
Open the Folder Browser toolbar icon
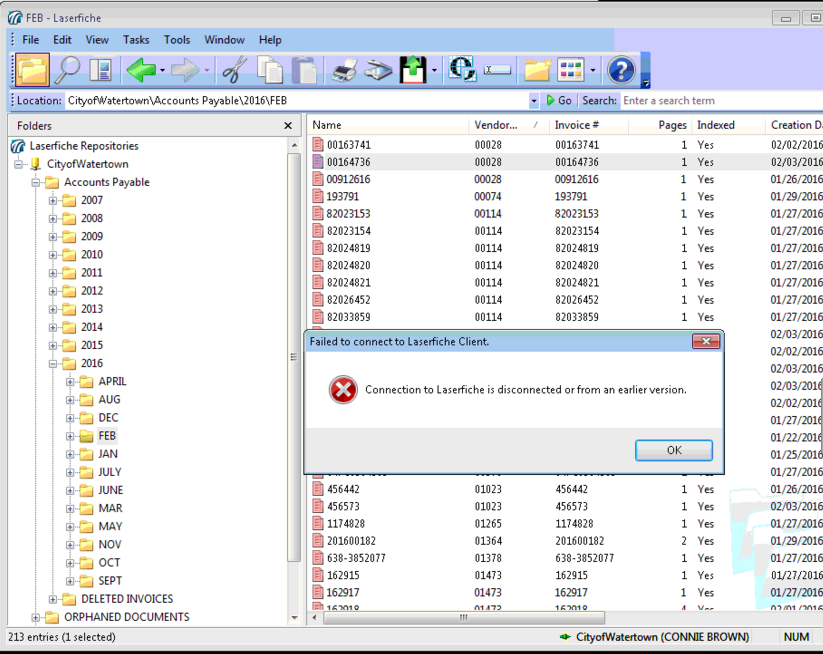pyautogui.click(x=32, y=70)
